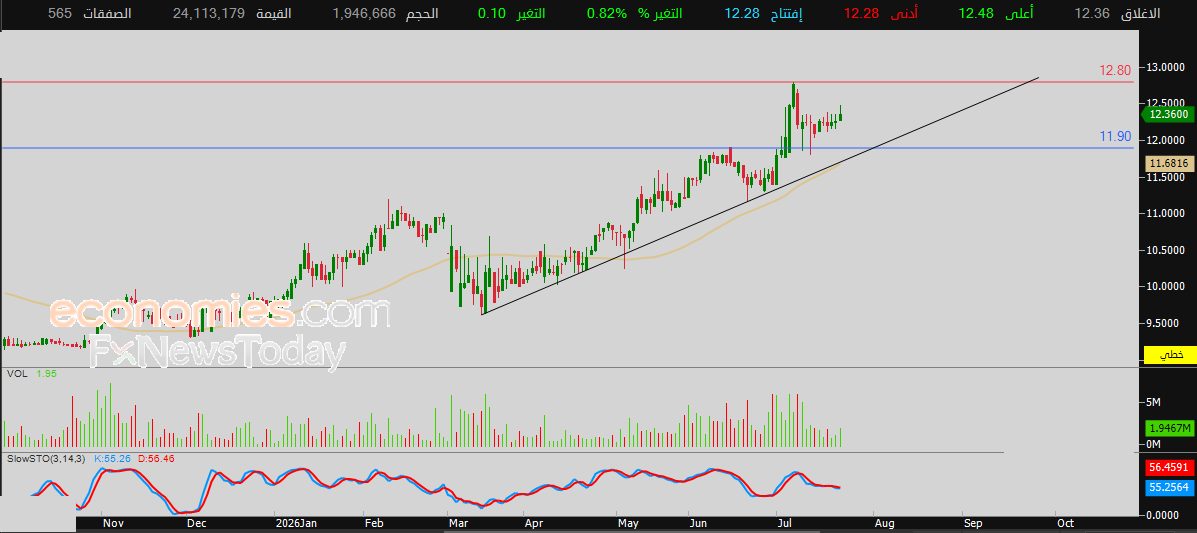Click the moving average tag 11.6816
Image resolution: width=1197 pixels, height=533 pixels.
coord(1168,163)
